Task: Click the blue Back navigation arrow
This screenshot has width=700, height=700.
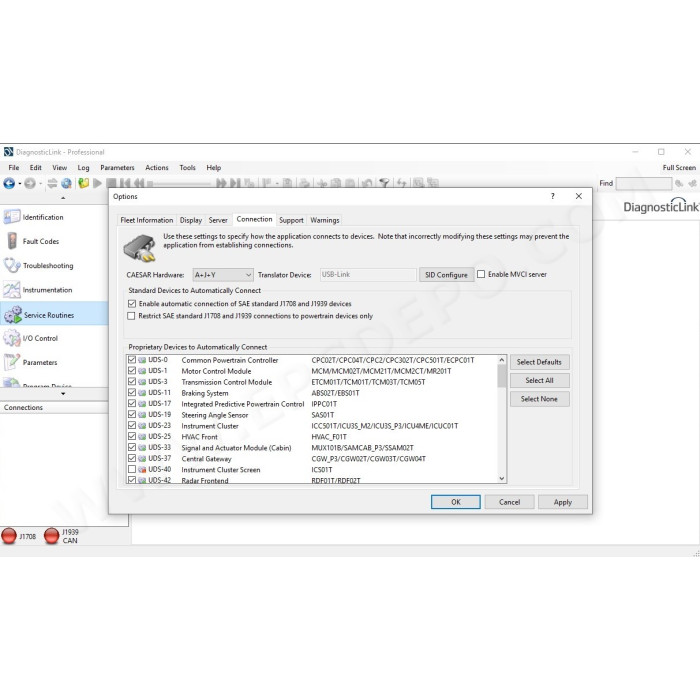Action: pos(9,183)
